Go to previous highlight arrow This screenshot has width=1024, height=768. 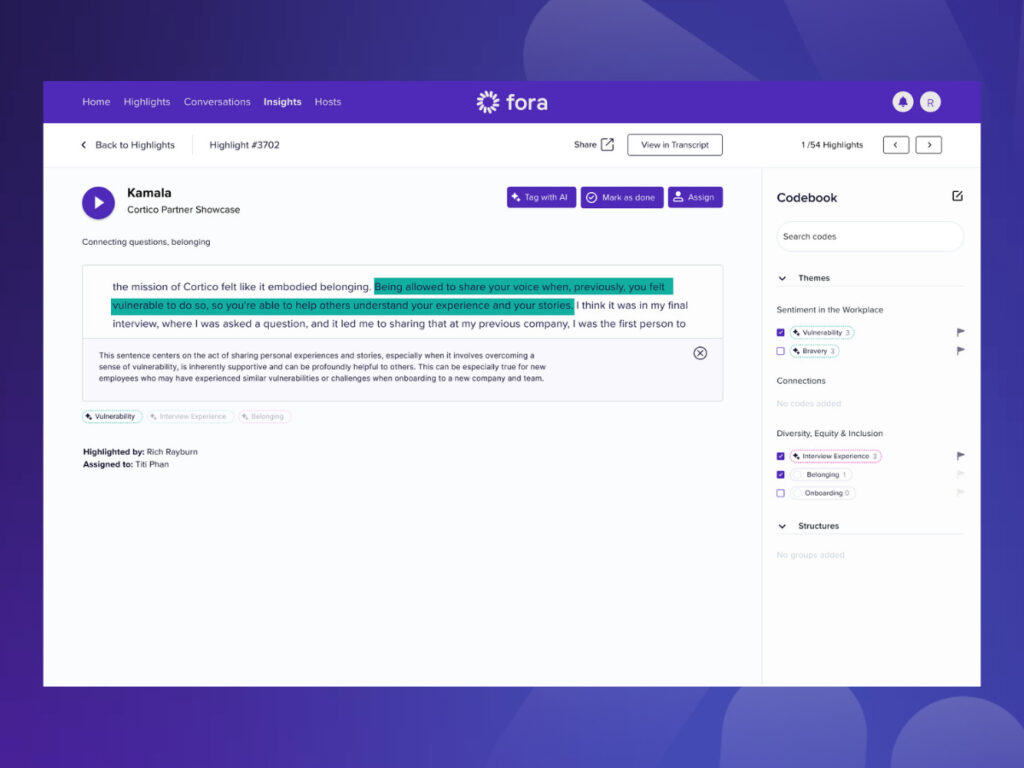click(895, 145)
